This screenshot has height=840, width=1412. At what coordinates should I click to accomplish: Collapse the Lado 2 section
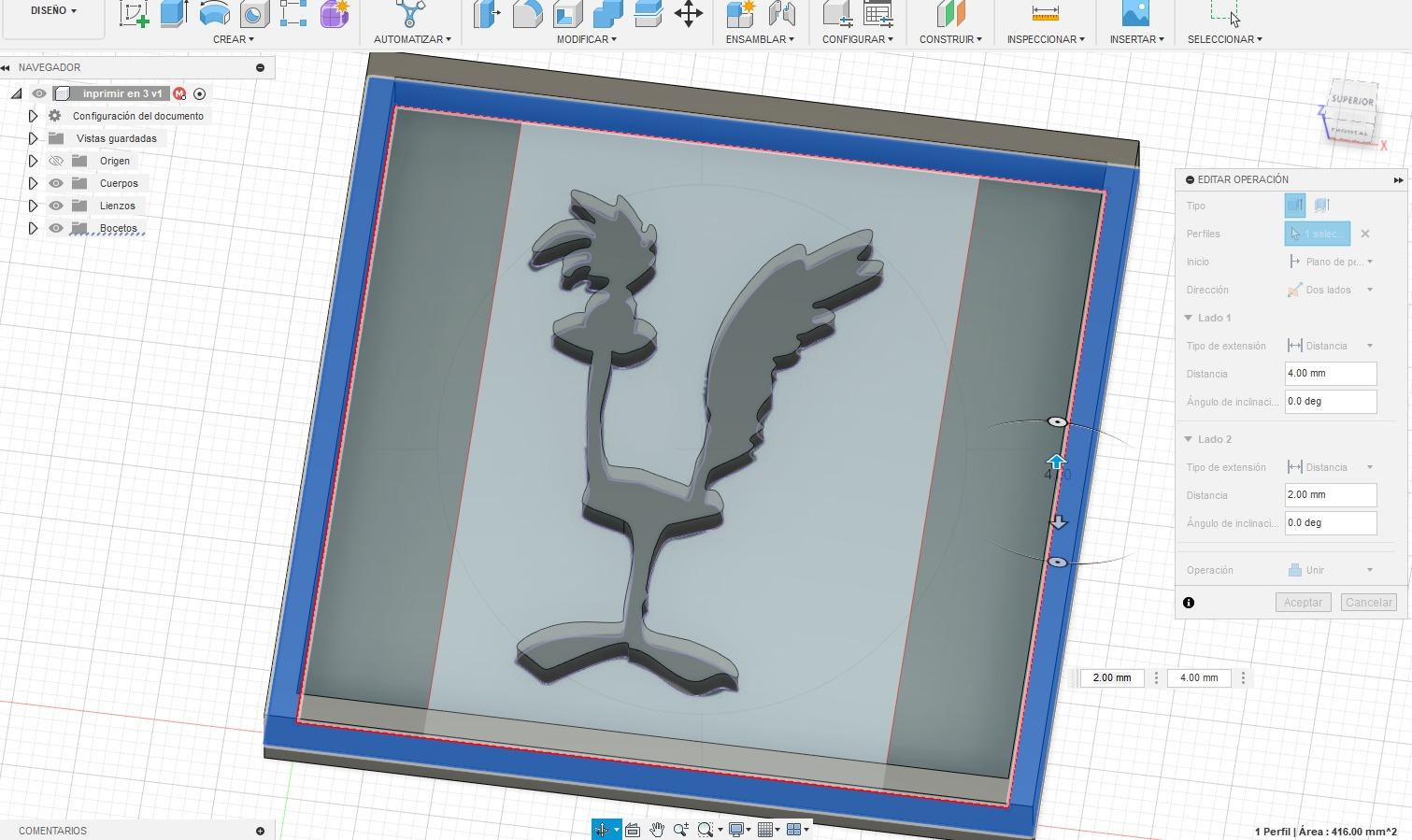(x=1189, y=439)
